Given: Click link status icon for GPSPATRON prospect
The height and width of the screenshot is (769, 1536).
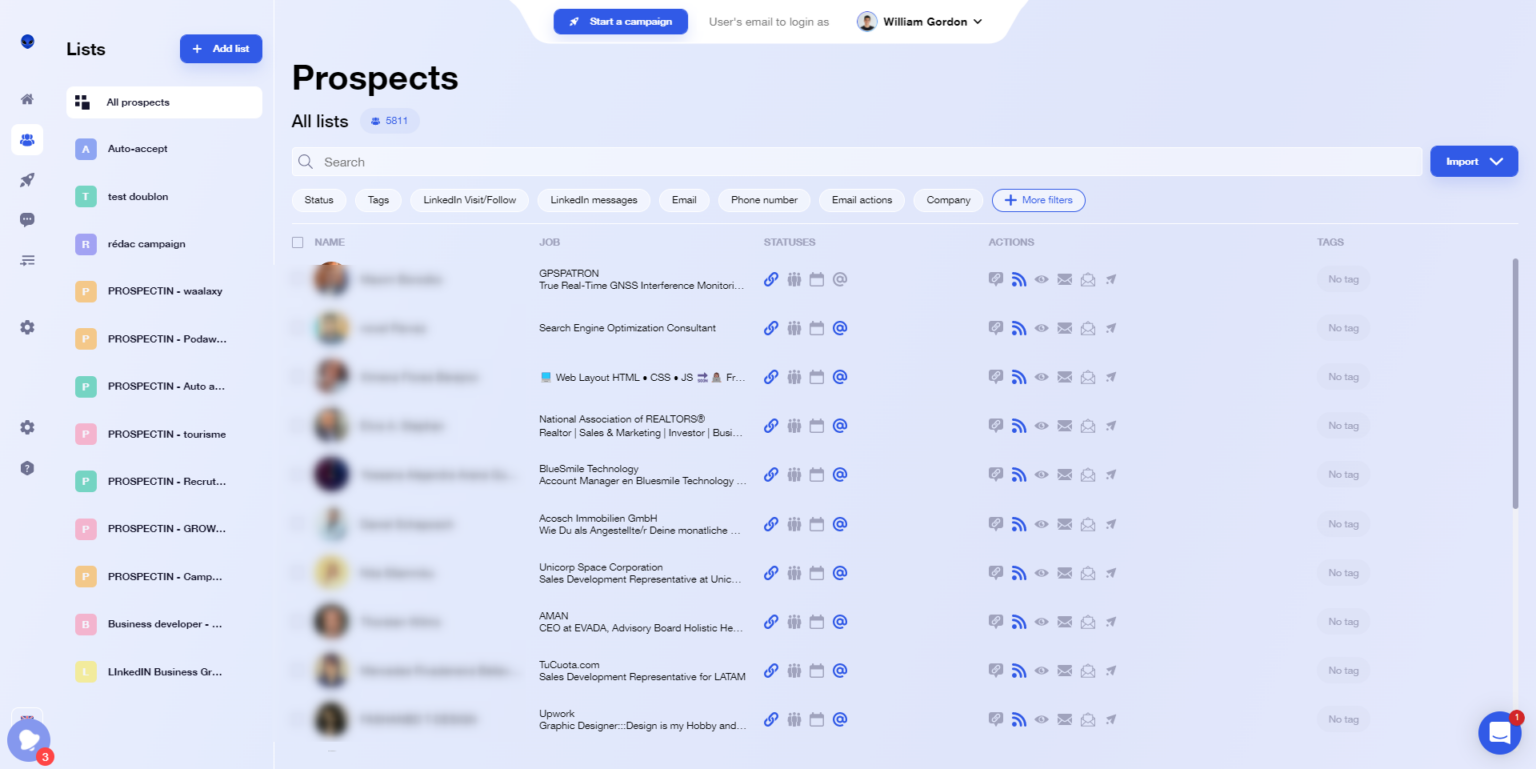Looking at the screenshot, I should click(771, 280).
